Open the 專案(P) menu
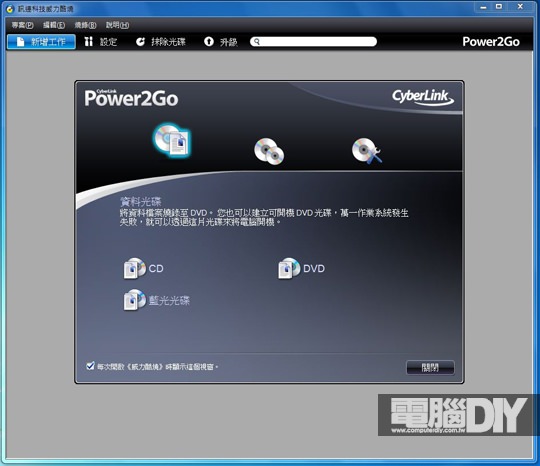The width and height of the screenshot is (540, 466). pyautogui.click(x=22, y=25)
